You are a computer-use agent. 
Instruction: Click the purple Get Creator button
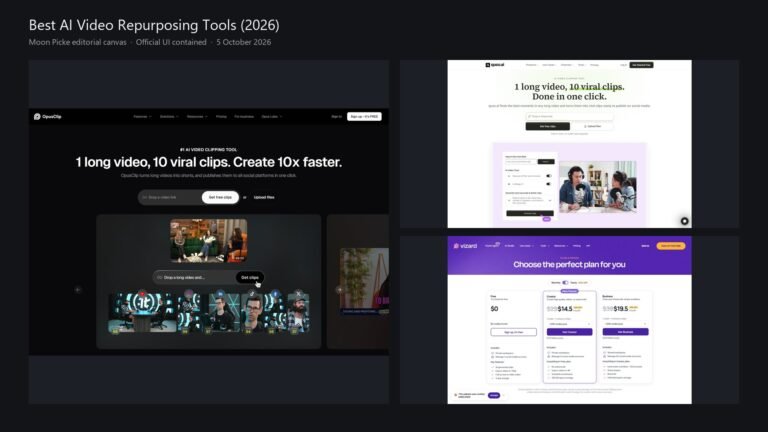click(x=569, y=332)
